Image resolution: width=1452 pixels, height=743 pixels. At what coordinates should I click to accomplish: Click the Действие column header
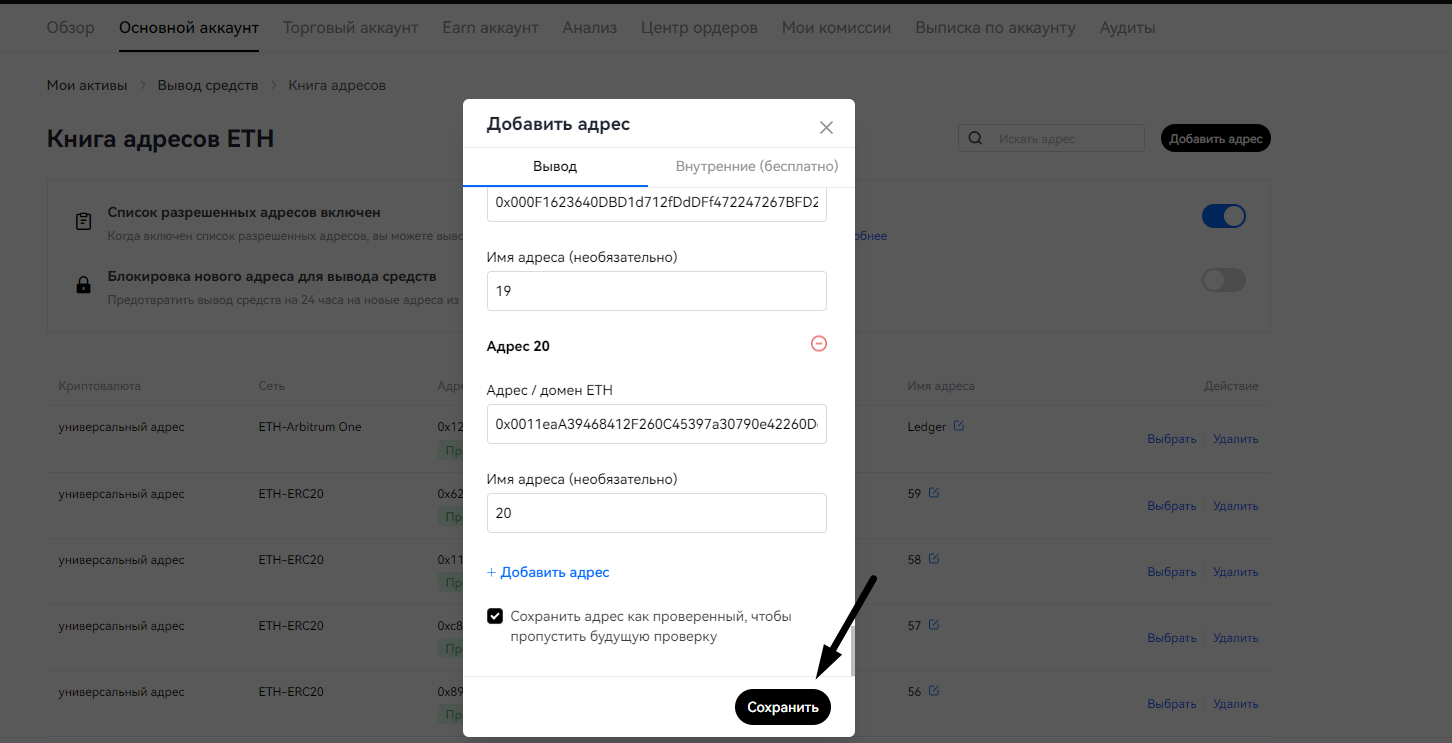coord(1231,386)
